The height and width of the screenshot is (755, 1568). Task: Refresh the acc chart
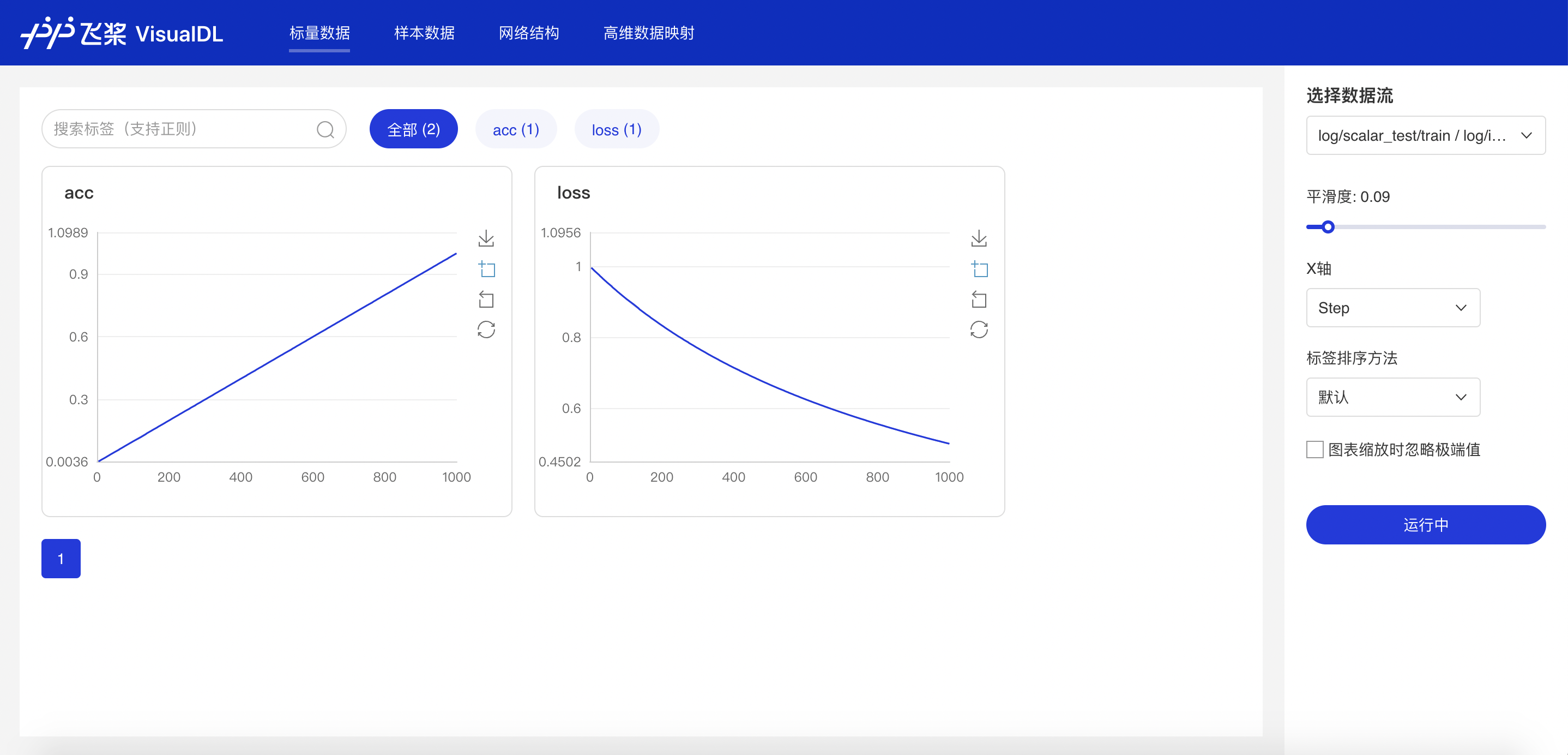[486, 329]
